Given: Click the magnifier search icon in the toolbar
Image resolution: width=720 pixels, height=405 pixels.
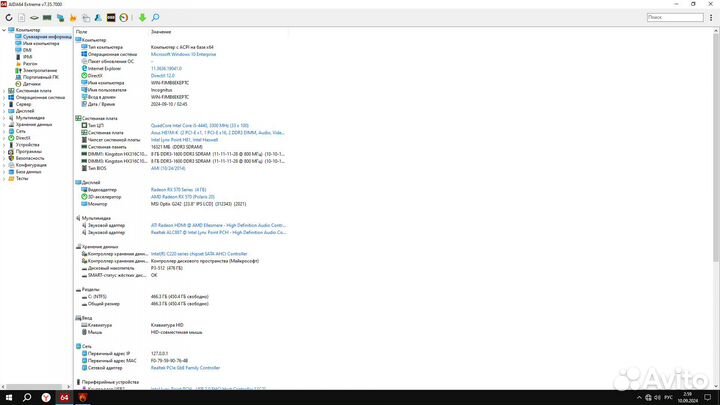Looking at the screenshot, I should pyautogui.click(x=155, y=17).
